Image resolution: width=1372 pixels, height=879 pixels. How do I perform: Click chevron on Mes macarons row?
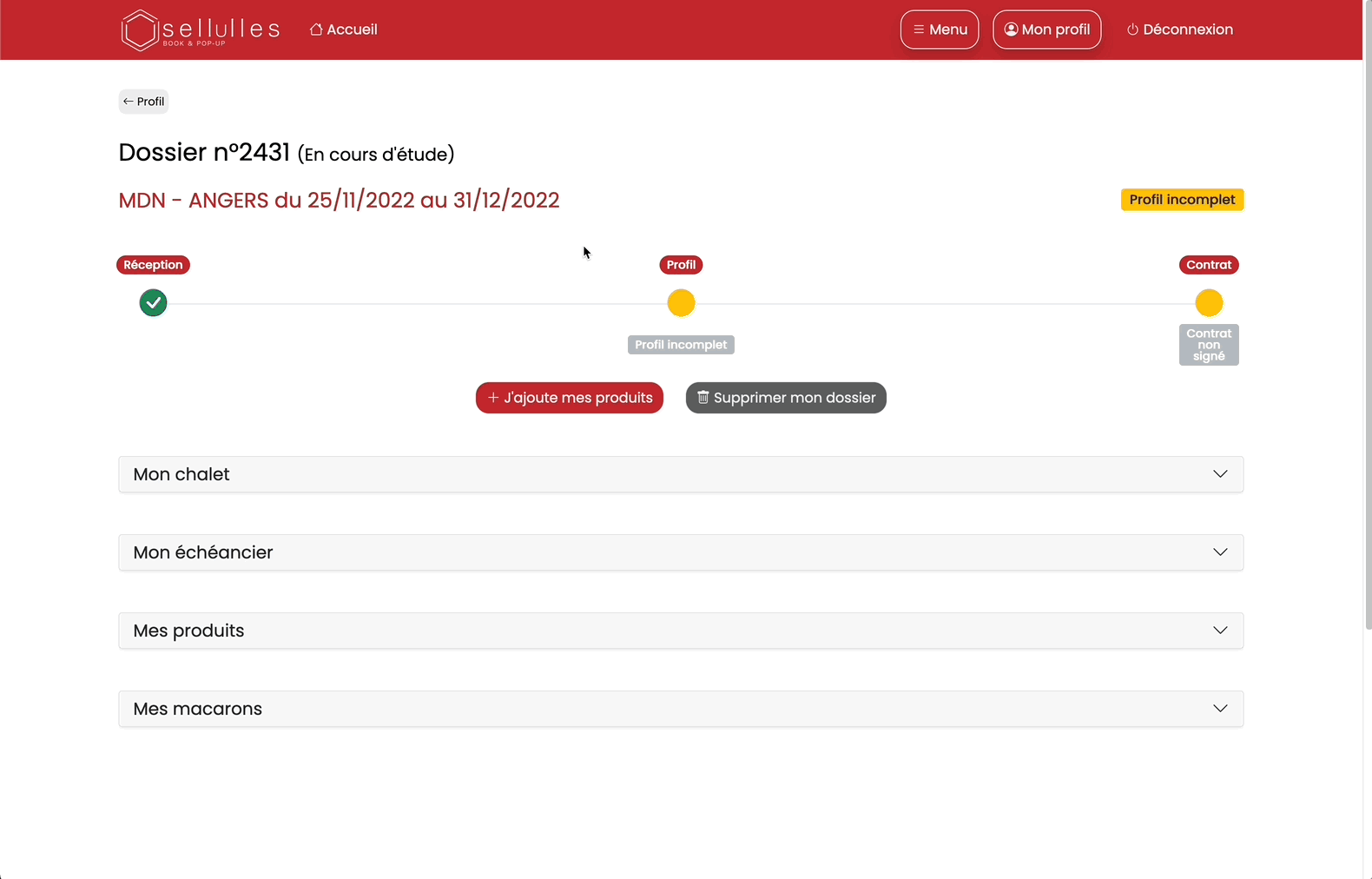[1220, 709]
